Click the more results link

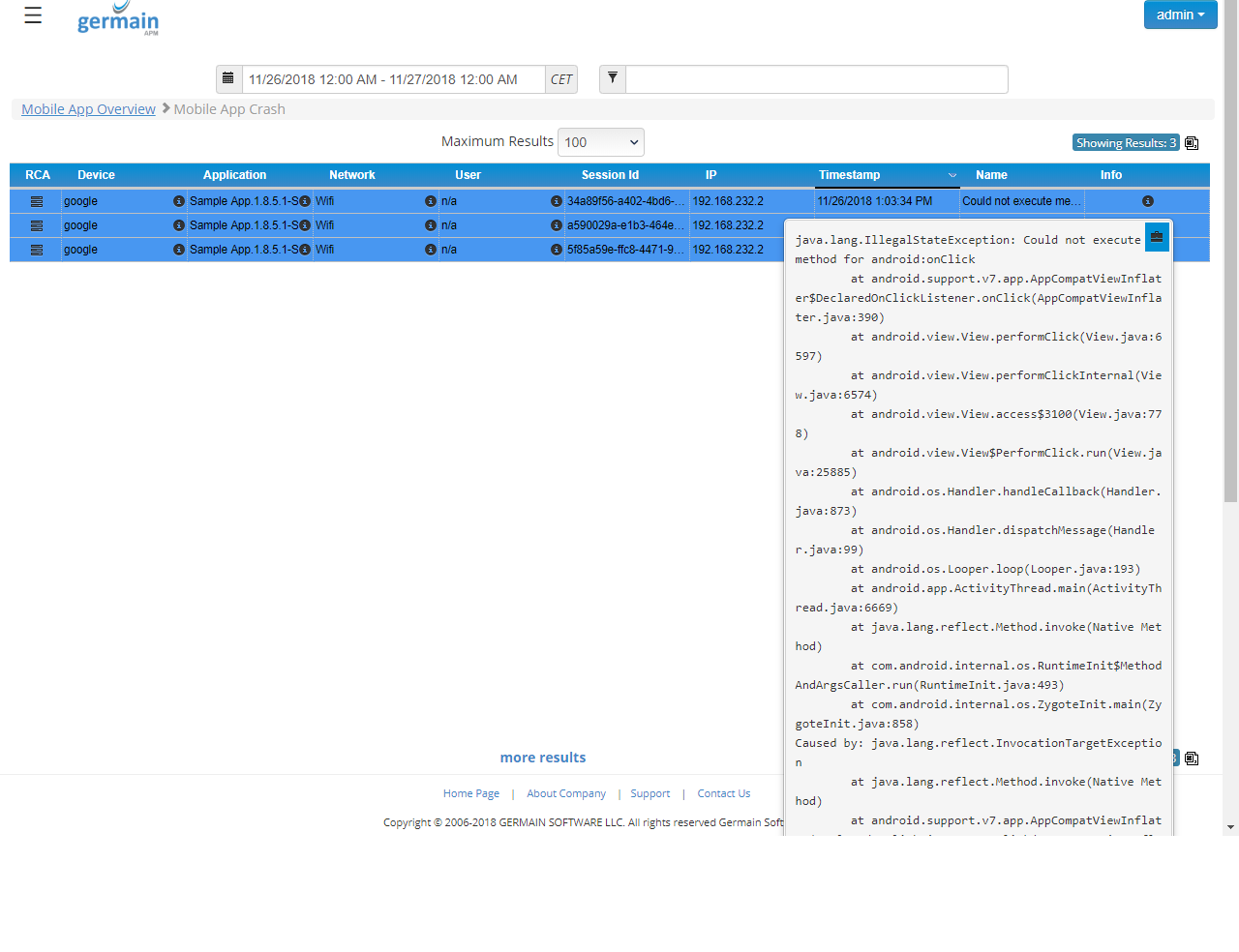(542, 758)
